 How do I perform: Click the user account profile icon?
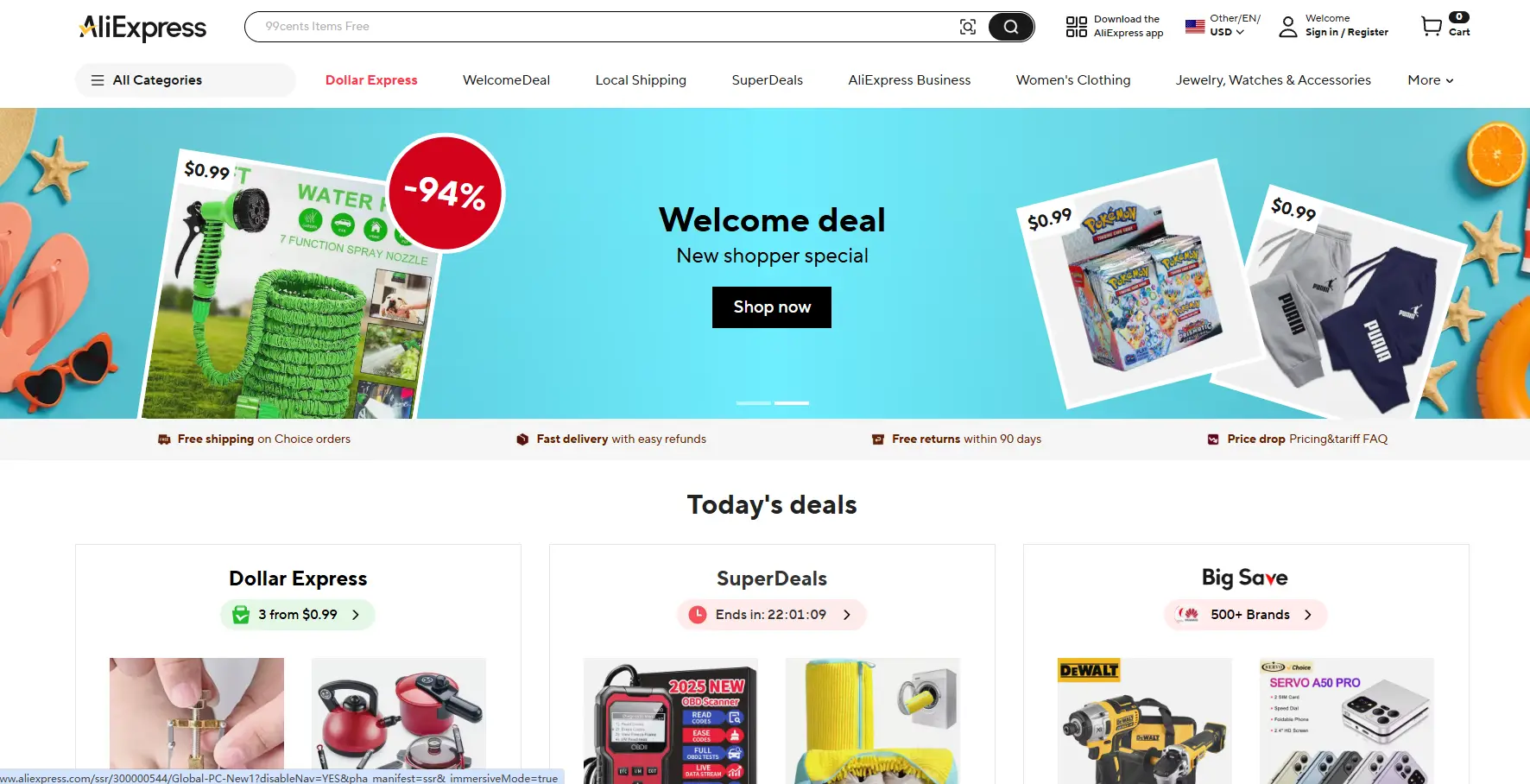(x=1287, y=27)
